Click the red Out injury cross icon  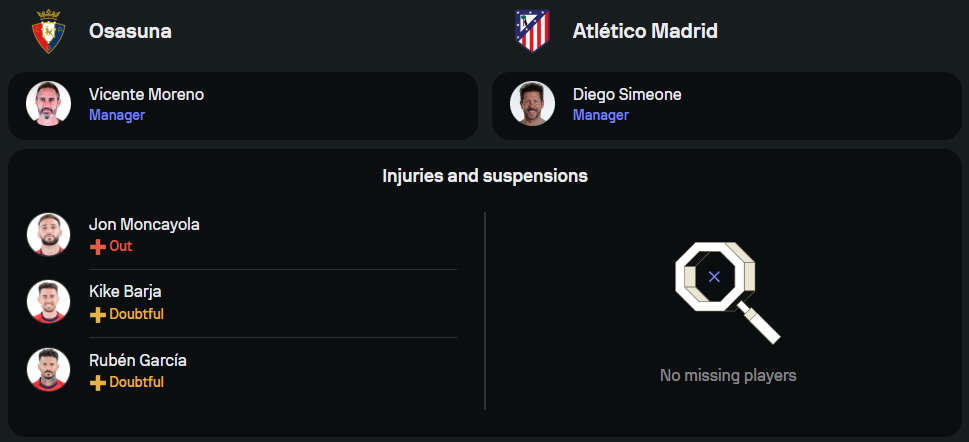pyautogui.click(x=97, y=246)
